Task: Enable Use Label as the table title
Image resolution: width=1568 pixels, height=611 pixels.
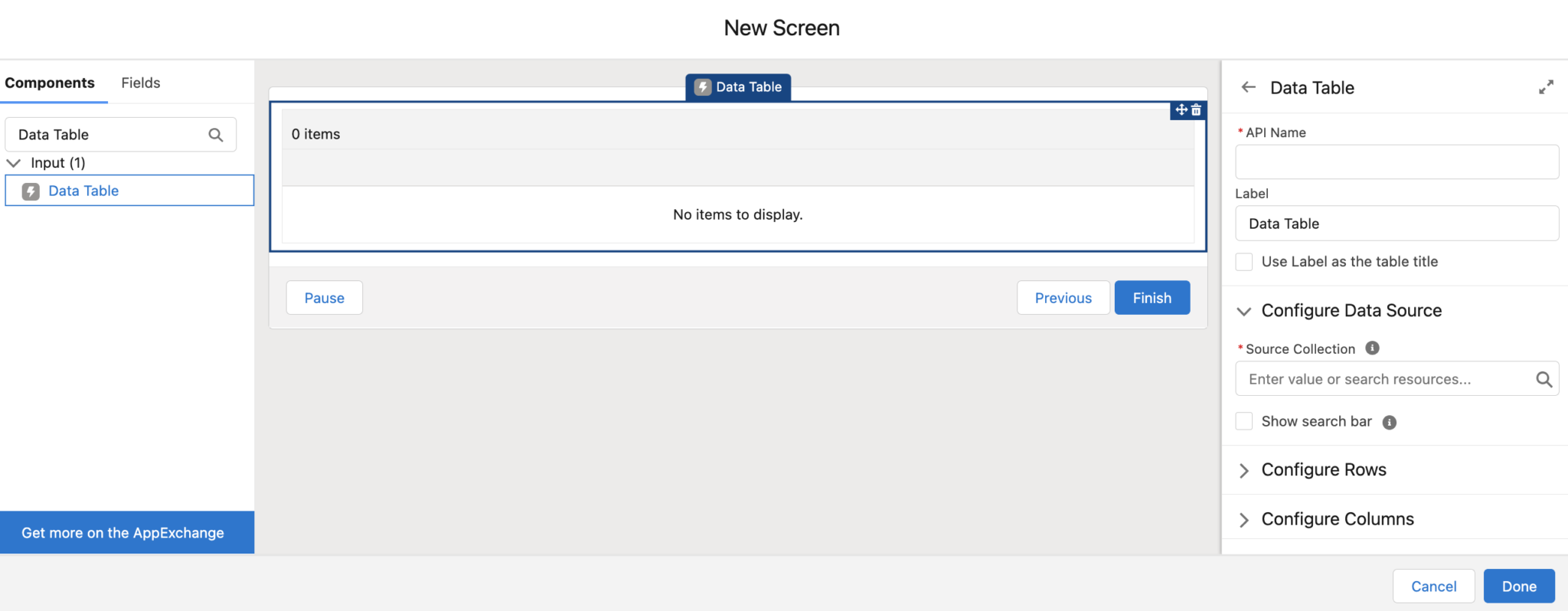Action: (1244, 262)
